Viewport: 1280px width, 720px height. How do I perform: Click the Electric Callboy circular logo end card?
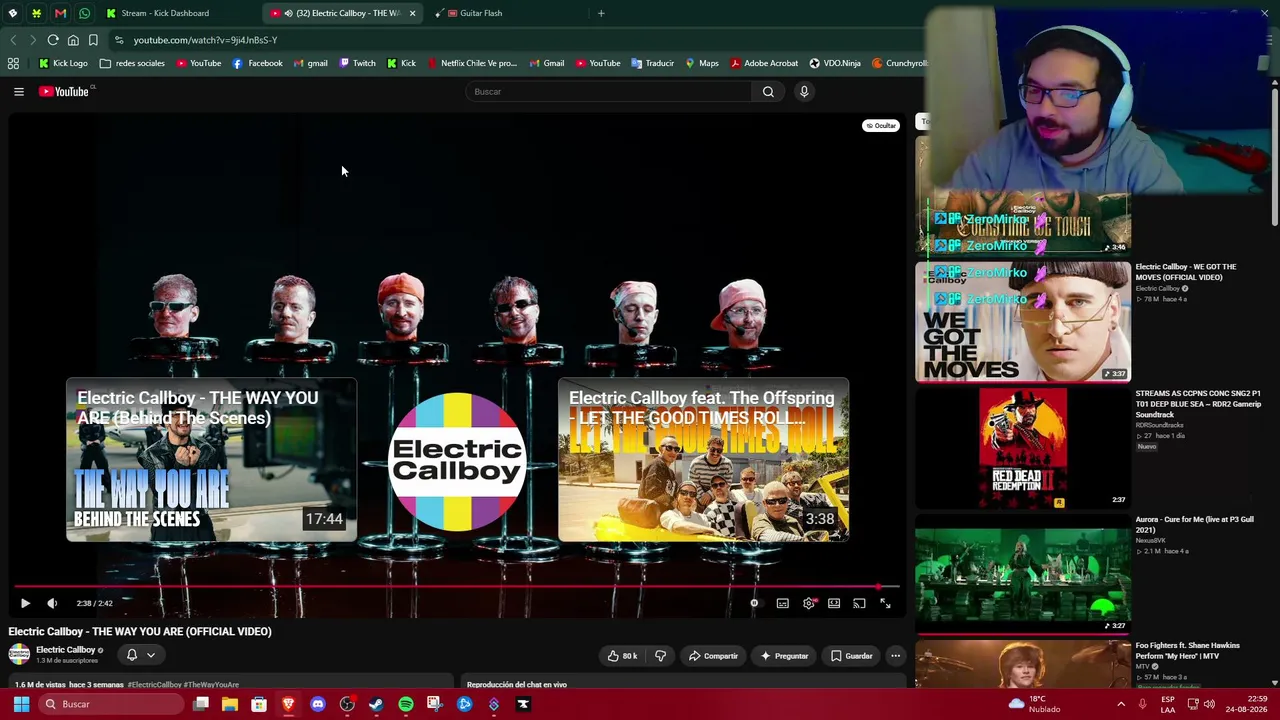point(457,461)
